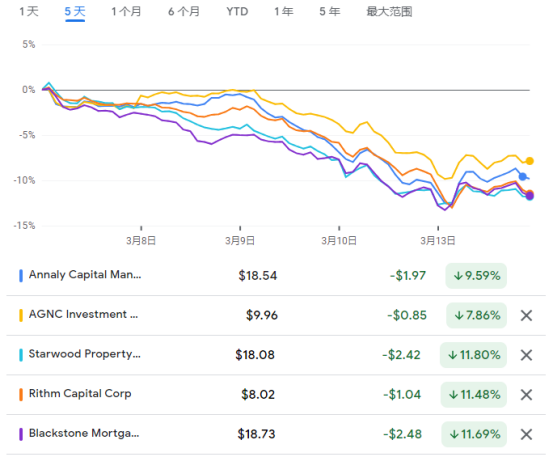
Task: Select the YTD range tab
Action: 237,12
